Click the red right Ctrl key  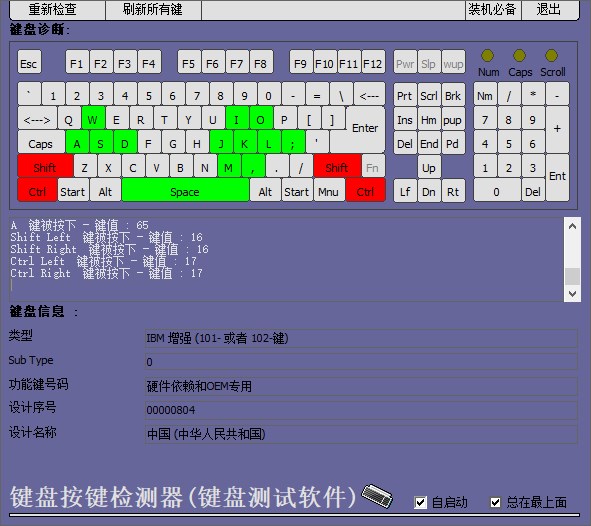365,190
